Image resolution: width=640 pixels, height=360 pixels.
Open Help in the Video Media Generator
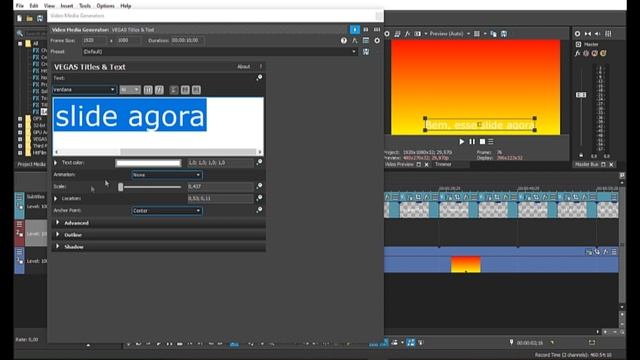[x=344, y=40]
